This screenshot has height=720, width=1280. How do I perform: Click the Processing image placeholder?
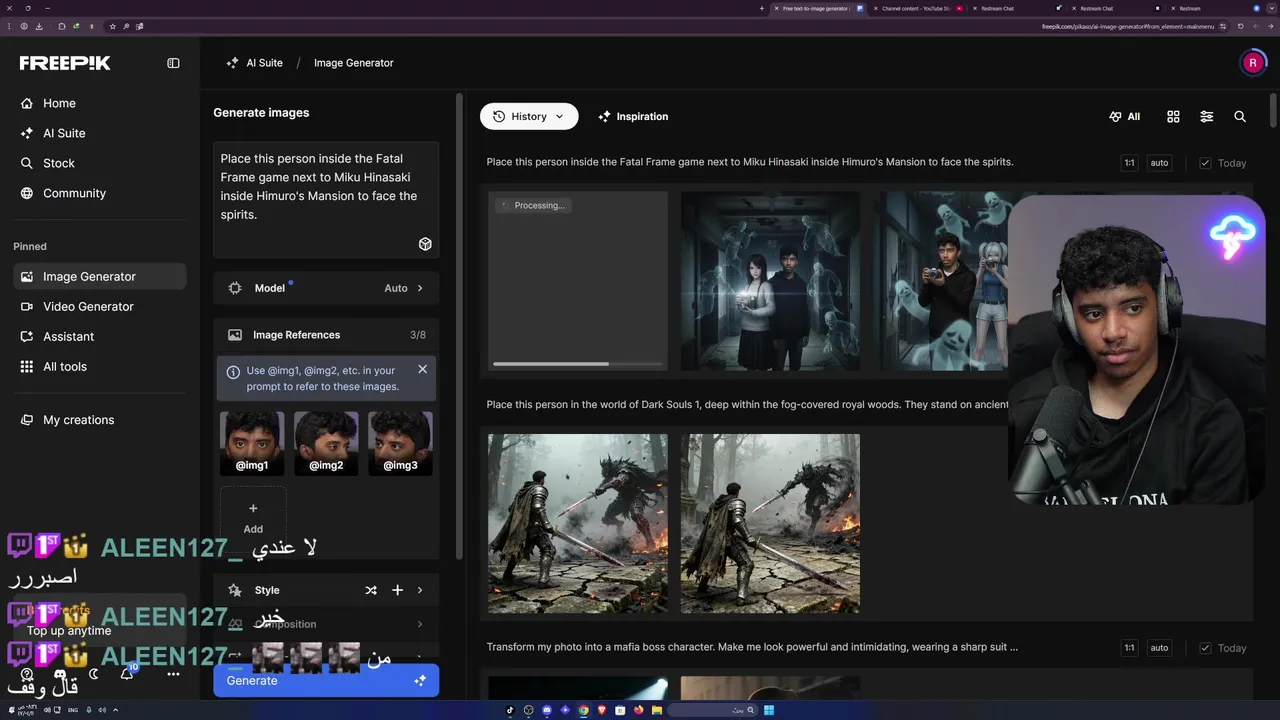pyautogui.click(x=578, y=281)
